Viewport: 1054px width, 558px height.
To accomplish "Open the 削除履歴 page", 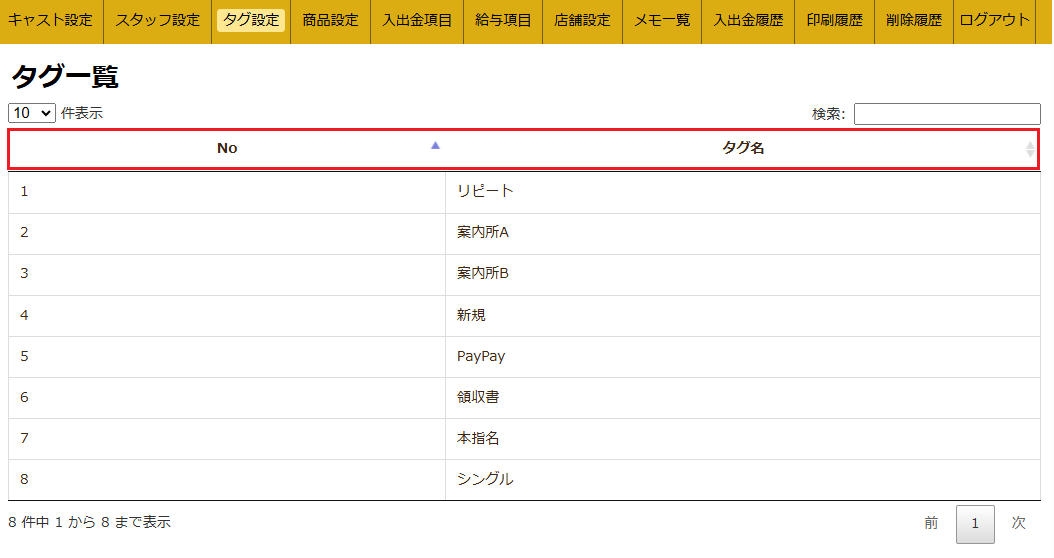I will tap(913, 20).
